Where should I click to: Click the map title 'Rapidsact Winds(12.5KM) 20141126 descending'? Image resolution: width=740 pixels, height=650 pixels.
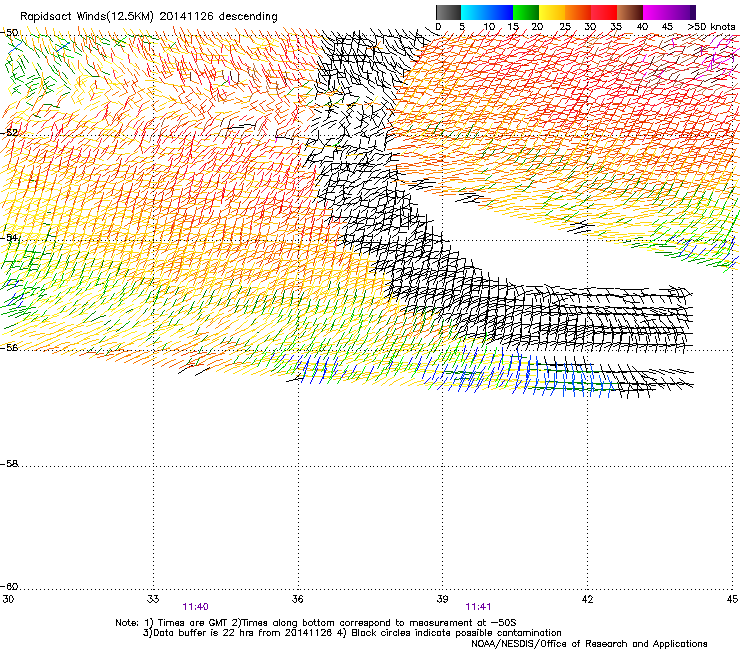[x=149, y=17]
